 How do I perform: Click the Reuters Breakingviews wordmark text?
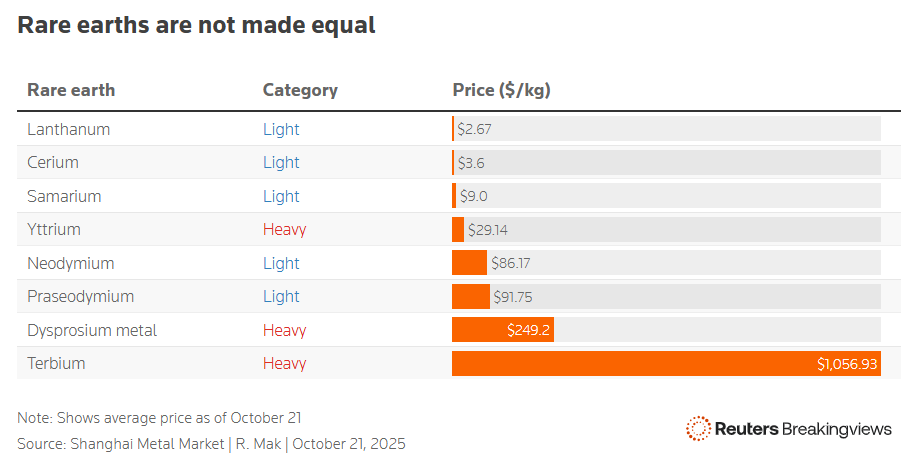point(803,429)
